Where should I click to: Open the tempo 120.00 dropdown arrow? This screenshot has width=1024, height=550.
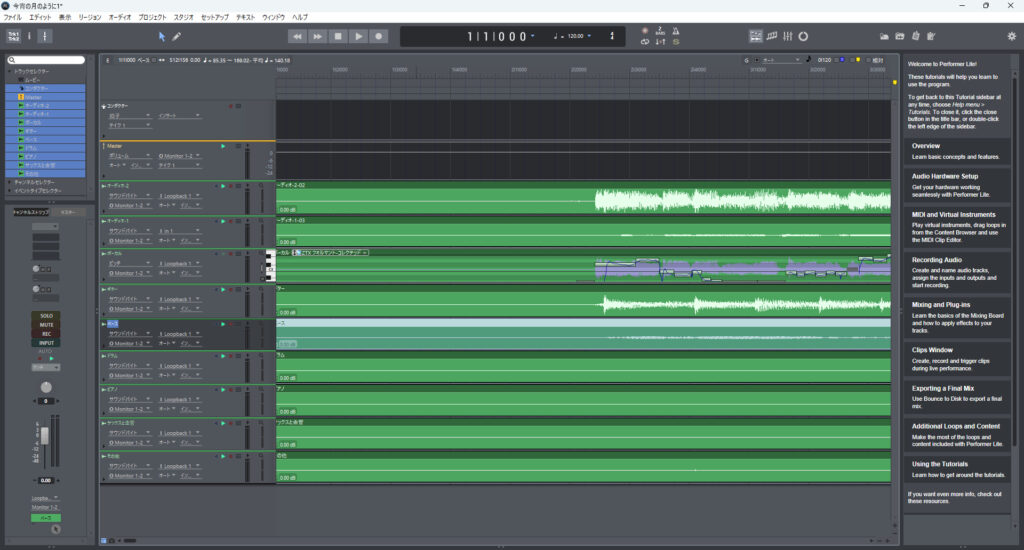pyautogui.click(x=588, y=37)
